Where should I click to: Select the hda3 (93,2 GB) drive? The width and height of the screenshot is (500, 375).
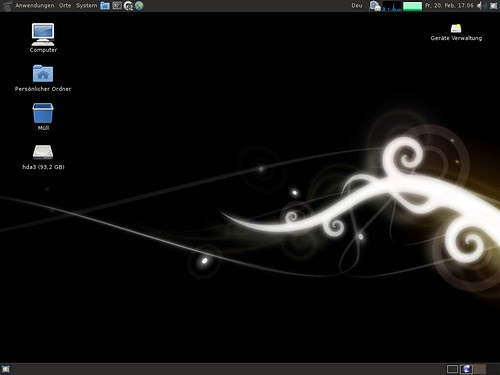point(43,157)
